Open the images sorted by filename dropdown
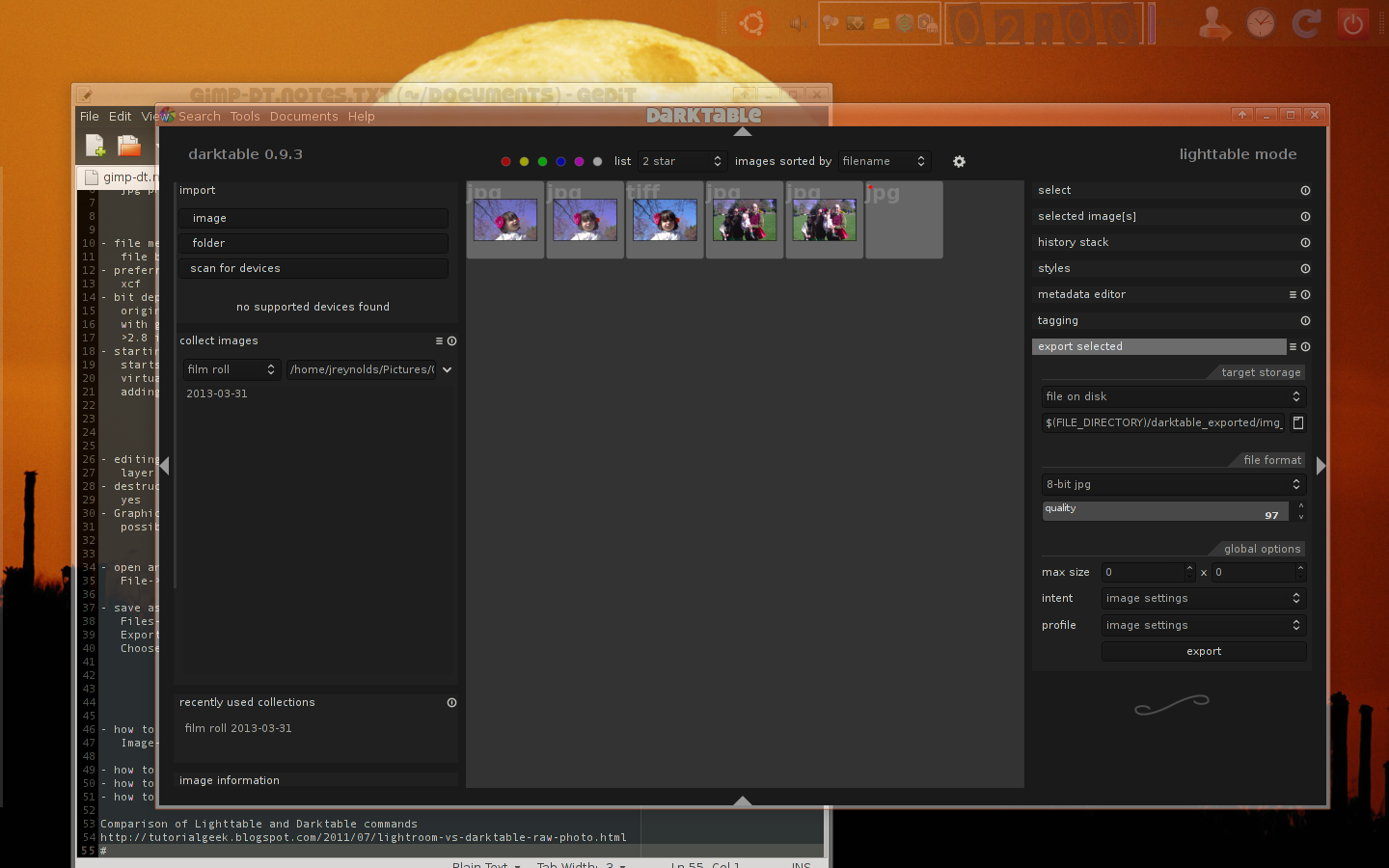Viewport: 1389px width, 868px height. coord(883,161)
